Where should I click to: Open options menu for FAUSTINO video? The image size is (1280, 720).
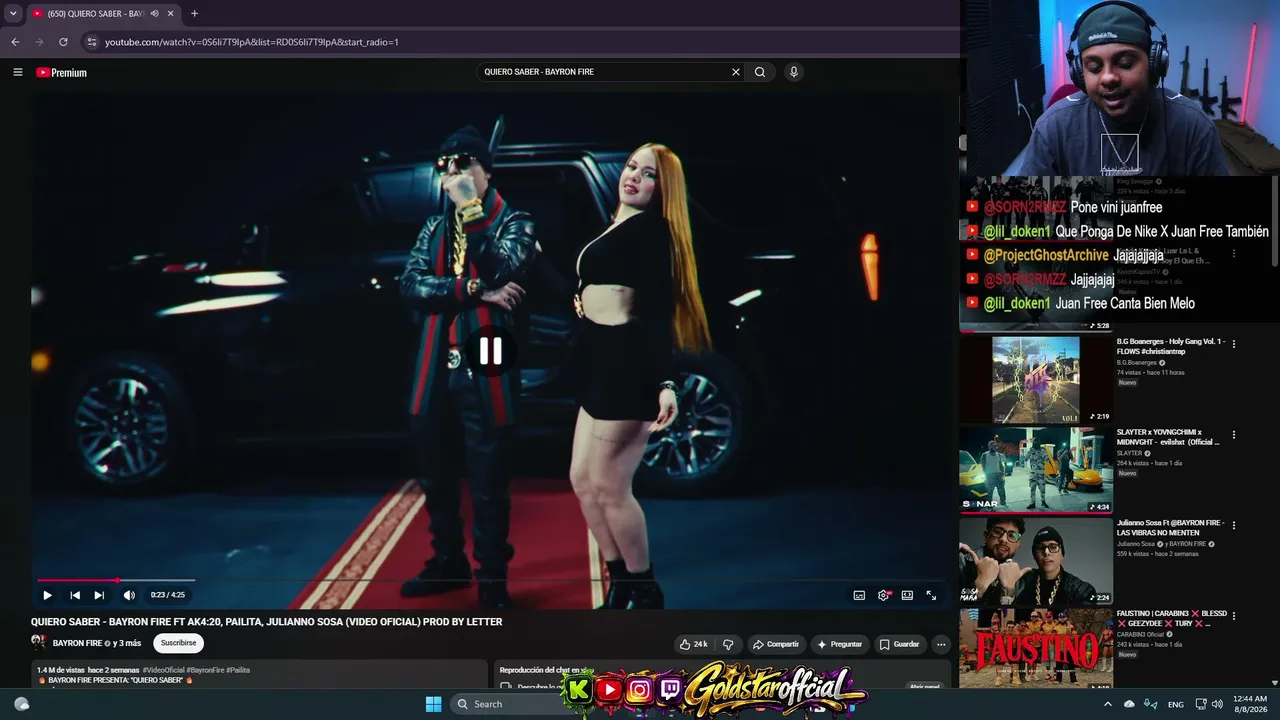point(1234,616)
